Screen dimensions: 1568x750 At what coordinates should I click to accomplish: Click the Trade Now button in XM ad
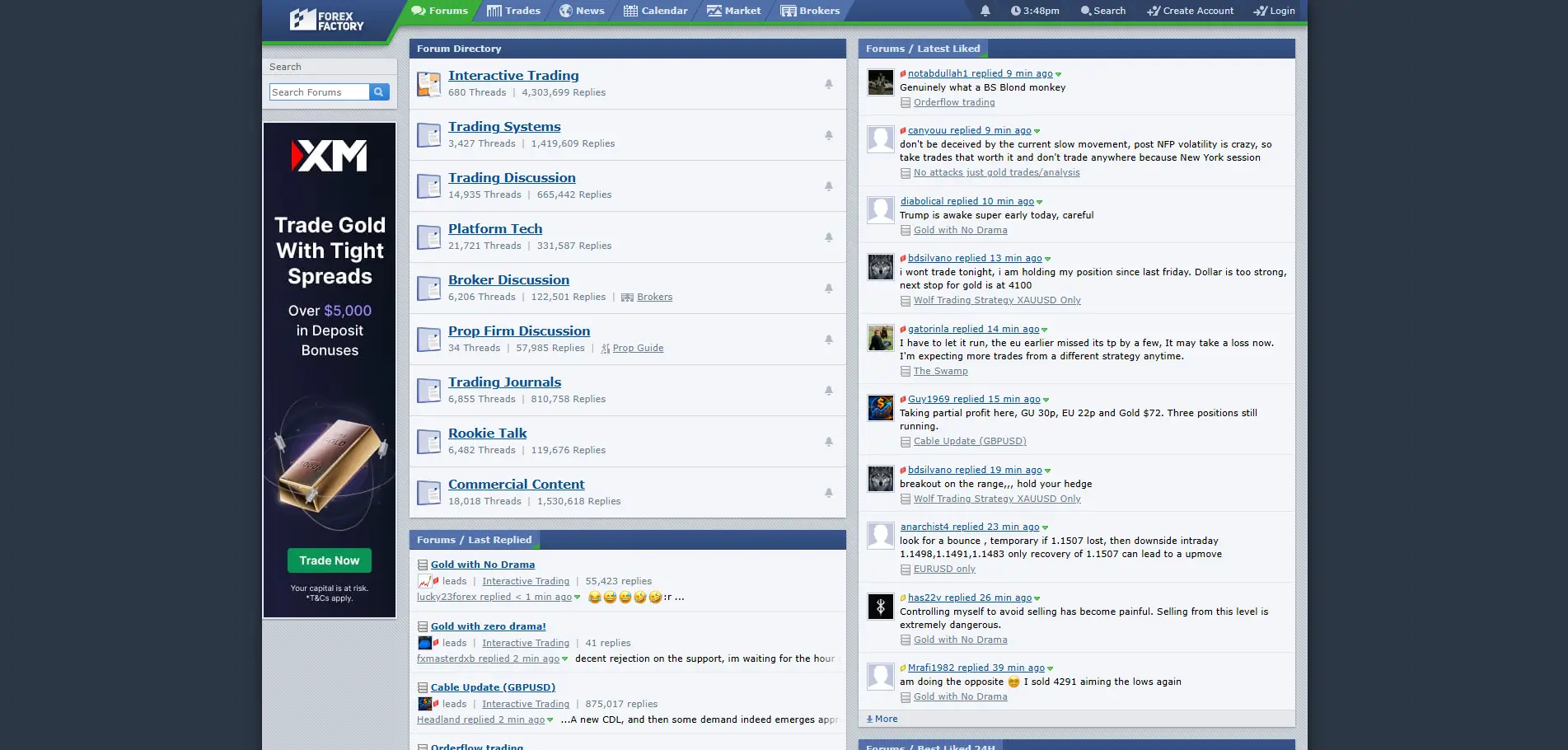[330, 560]
